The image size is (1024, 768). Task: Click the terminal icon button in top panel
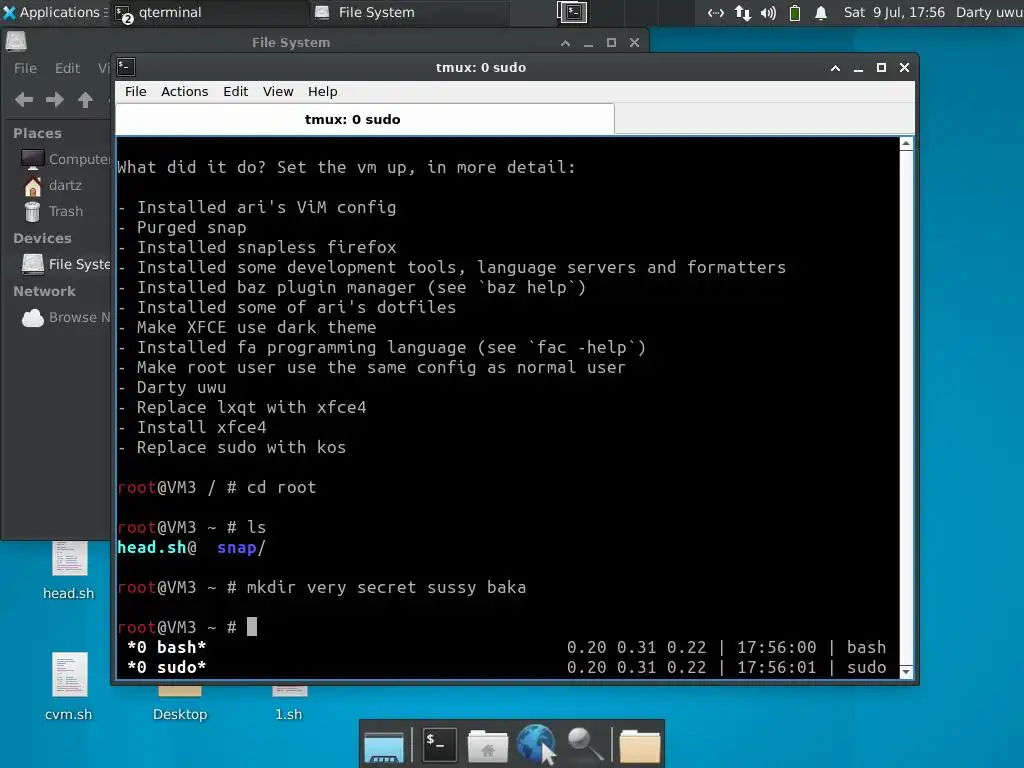(572, 12)
